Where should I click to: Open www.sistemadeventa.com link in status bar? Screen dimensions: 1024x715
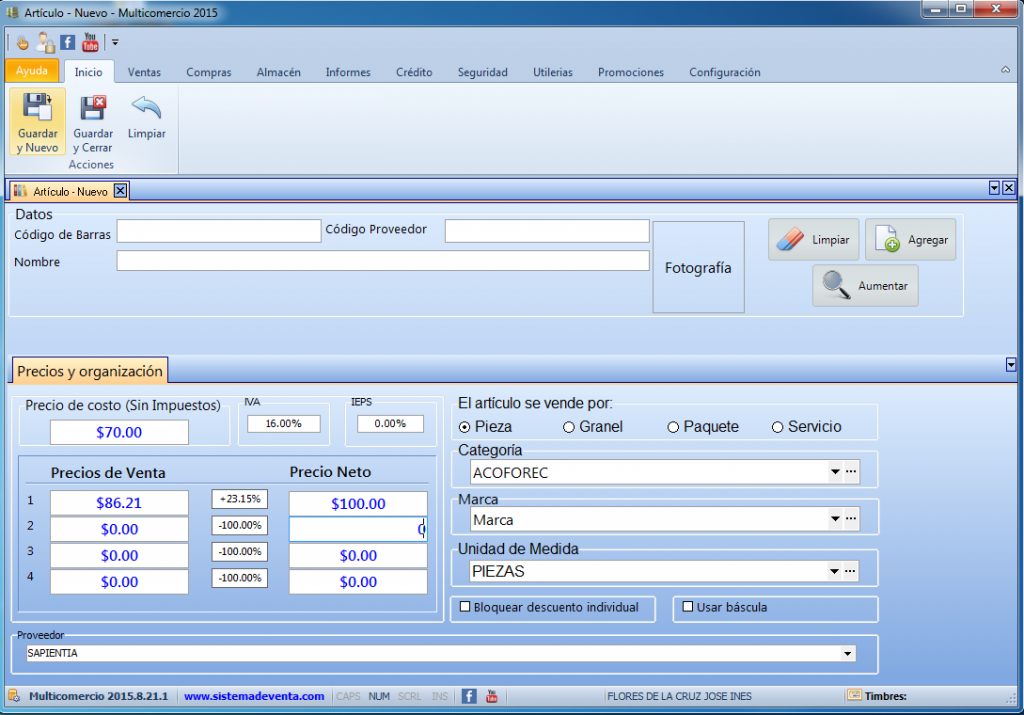click(x=254, y=696)
